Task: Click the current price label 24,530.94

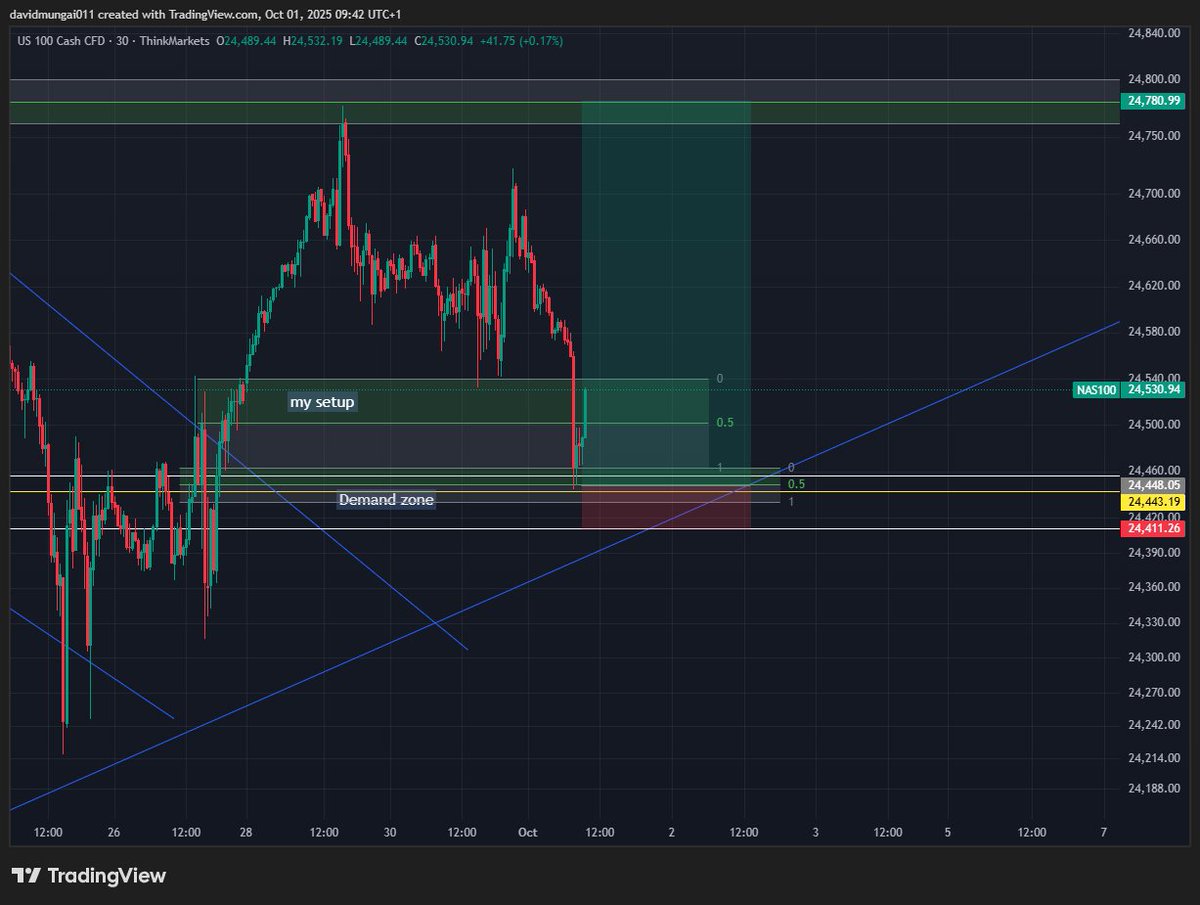Action: tap(1155, 390)
